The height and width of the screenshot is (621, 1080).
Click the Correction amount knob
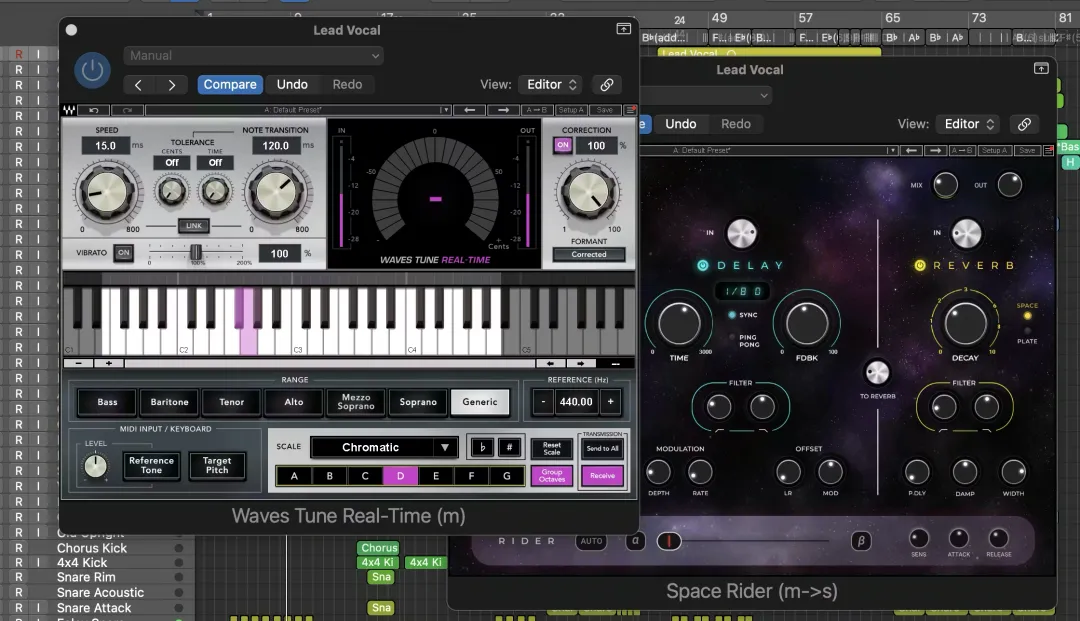point(589,193)
